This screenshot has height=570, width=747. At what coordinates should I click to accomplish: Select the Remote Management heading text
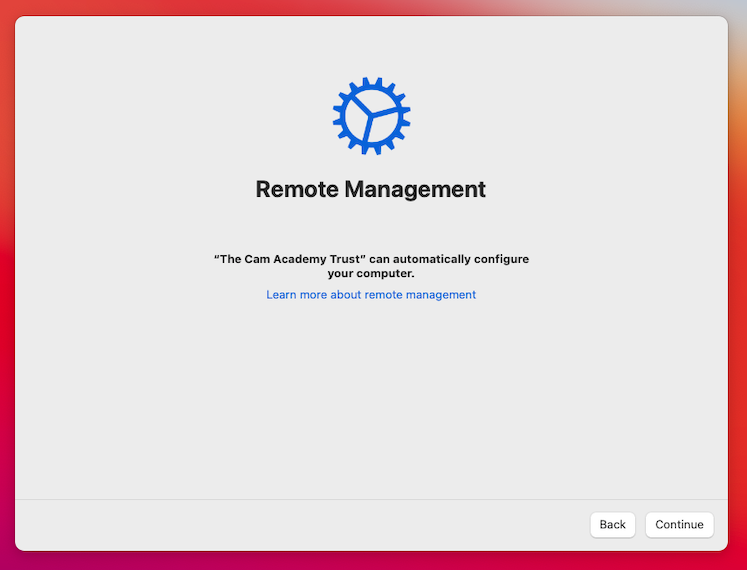point(371,189)
